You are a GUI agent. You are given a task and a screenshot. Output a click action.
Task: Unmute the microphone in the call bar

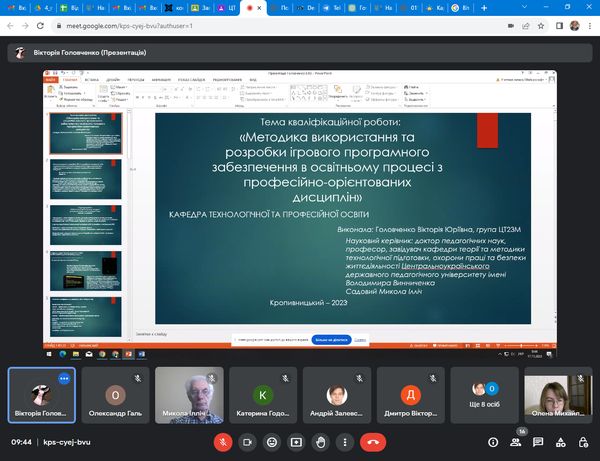point(222,441)
